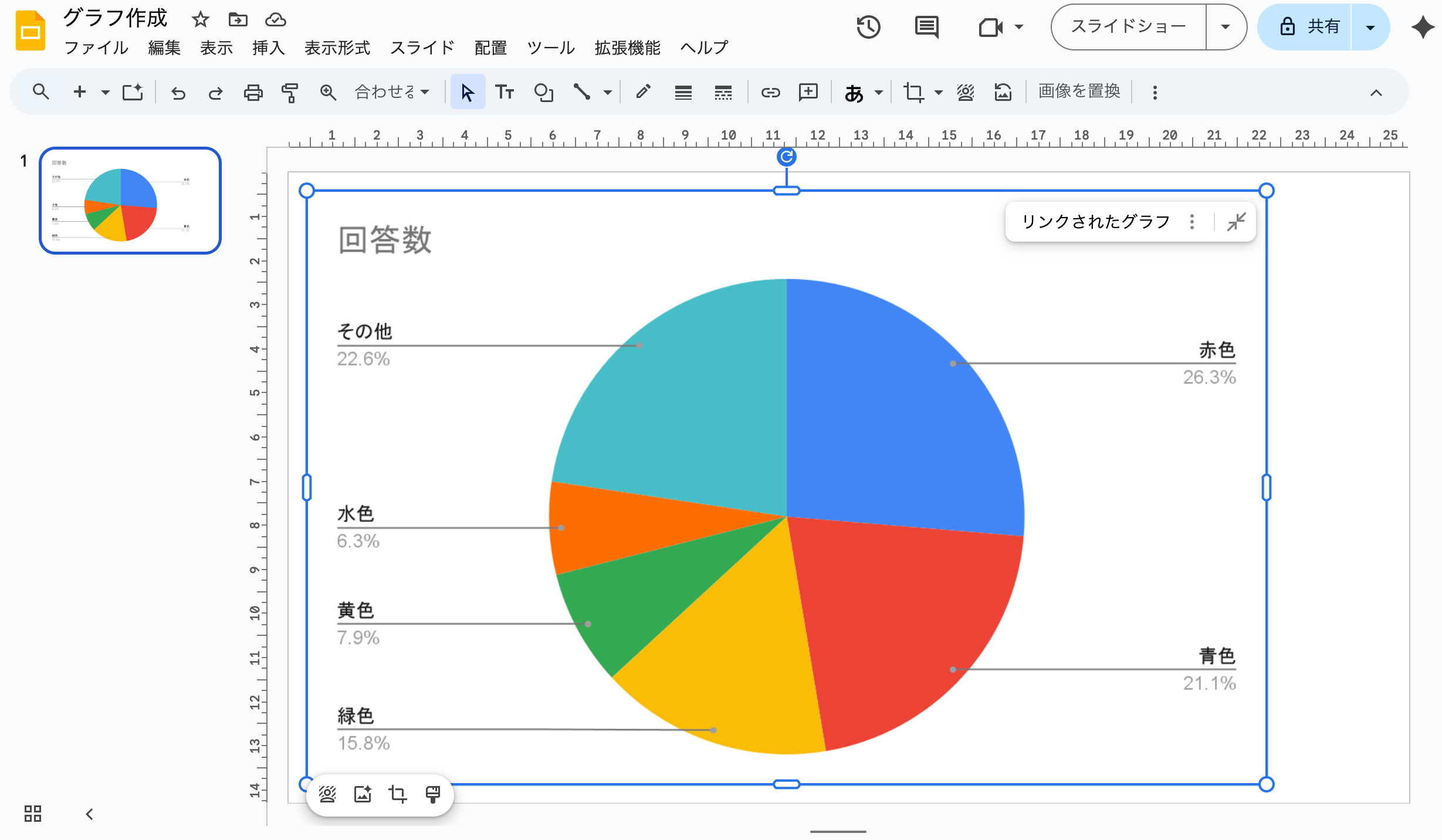Open the crop image tool
Image resolution: width=1442 pixels, height=840 pixels.
pos(913,92)
